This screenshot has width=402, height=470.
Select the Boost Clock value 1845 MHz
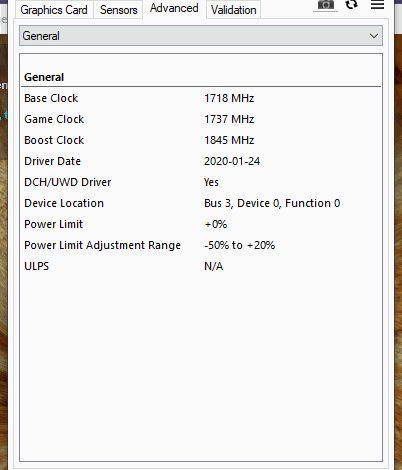coord(229,140)
